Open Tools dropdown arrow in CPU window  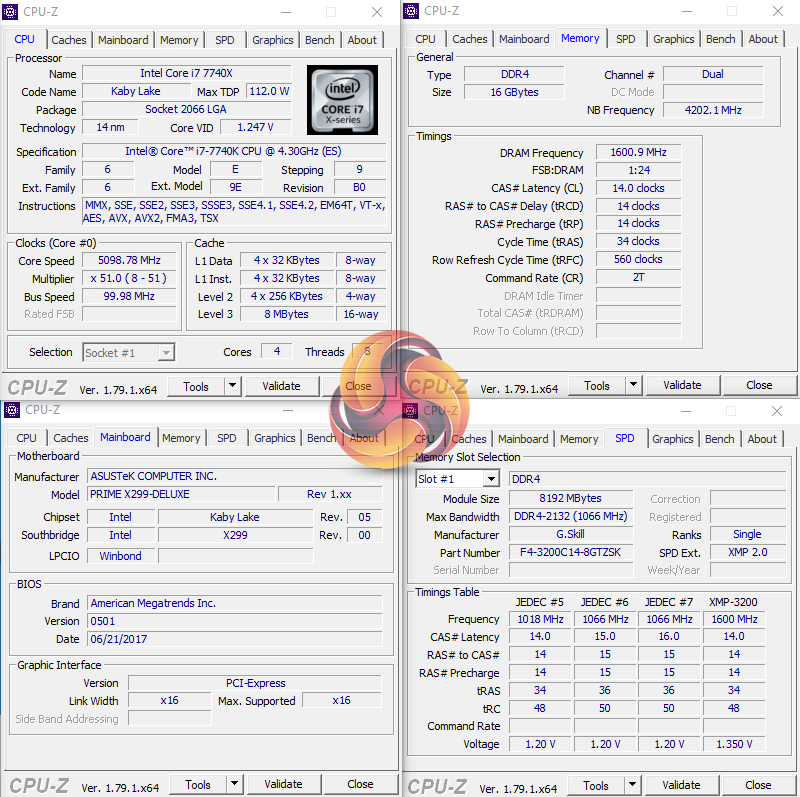(x=233, y=386)
